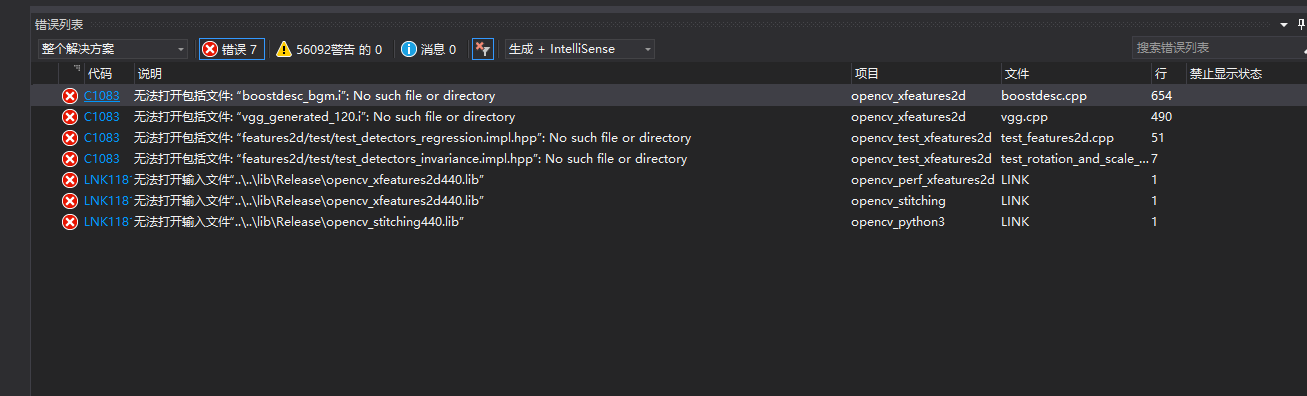Open C1083 link for test_detectors_regression.impl.hpp error

coord(101,138)
